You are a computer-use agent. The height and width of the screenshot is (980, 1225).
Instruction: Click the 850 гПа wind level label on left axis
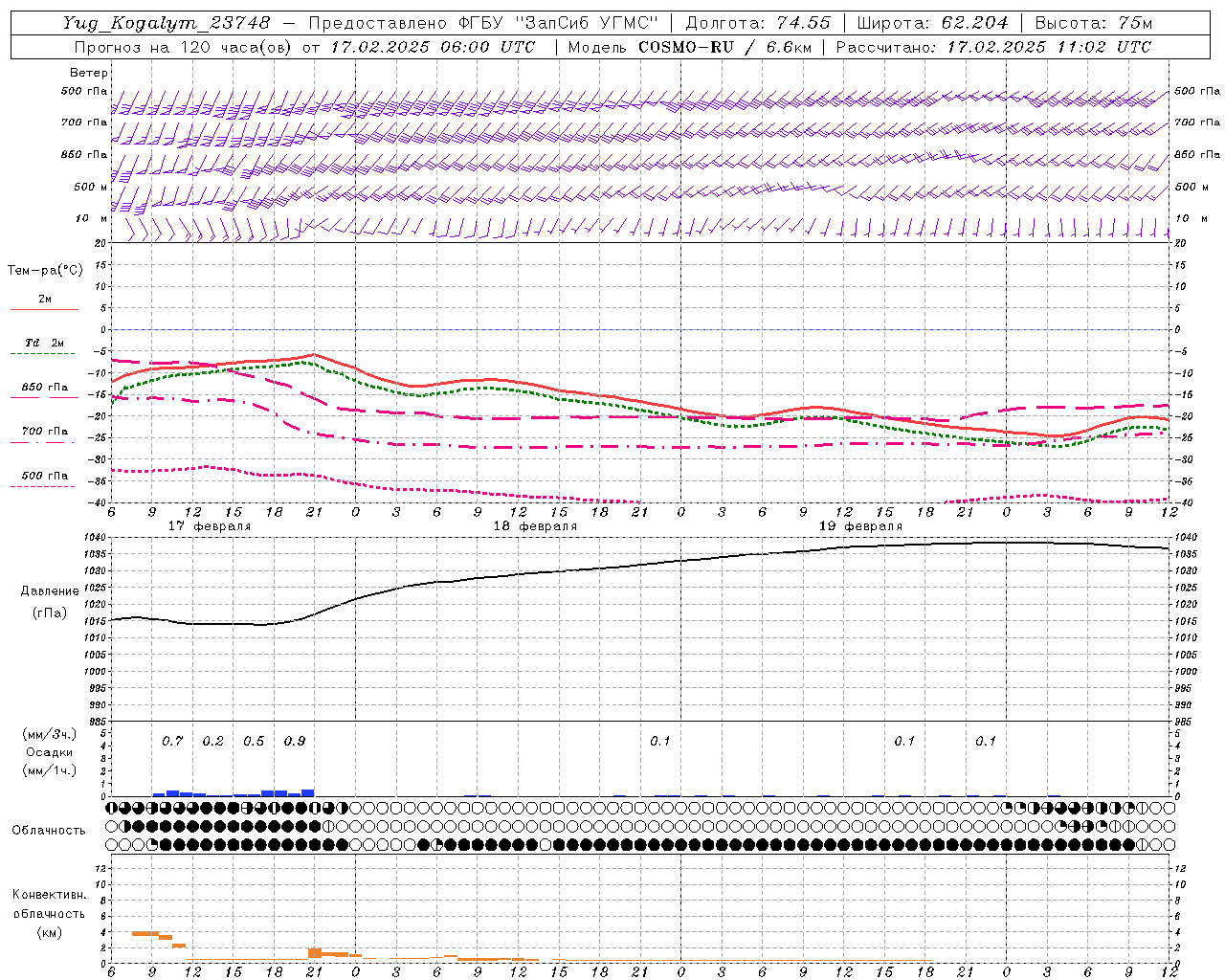point(84,154)
